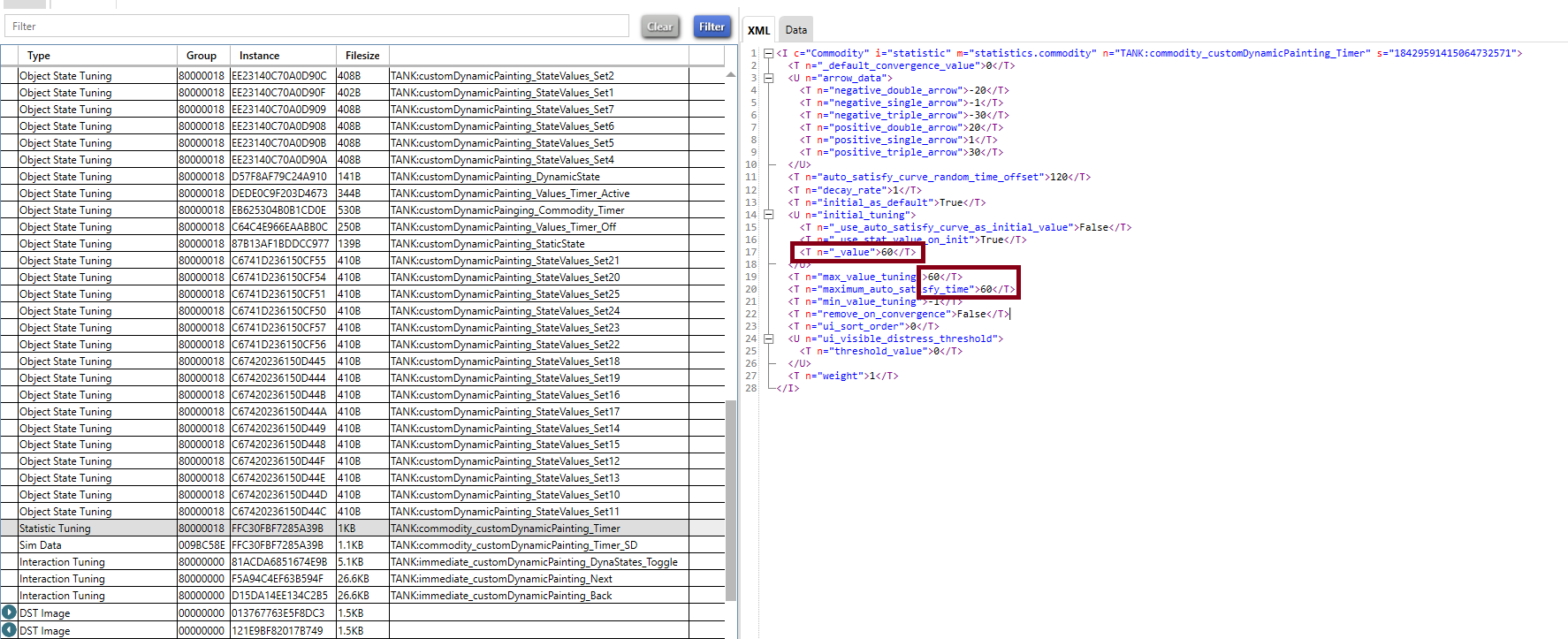Sort by the Instance column header
Screen dimensions: 1568x639
point(283,55)
